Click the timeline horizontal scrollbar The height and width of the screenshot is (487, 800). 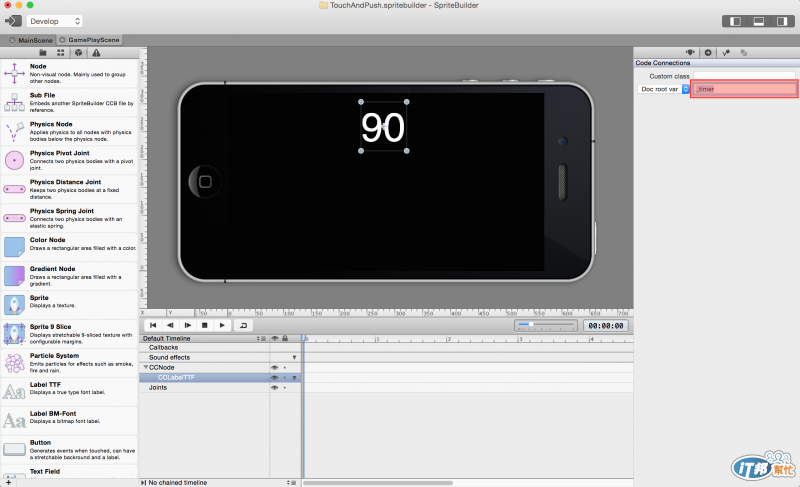click(378, 482)
